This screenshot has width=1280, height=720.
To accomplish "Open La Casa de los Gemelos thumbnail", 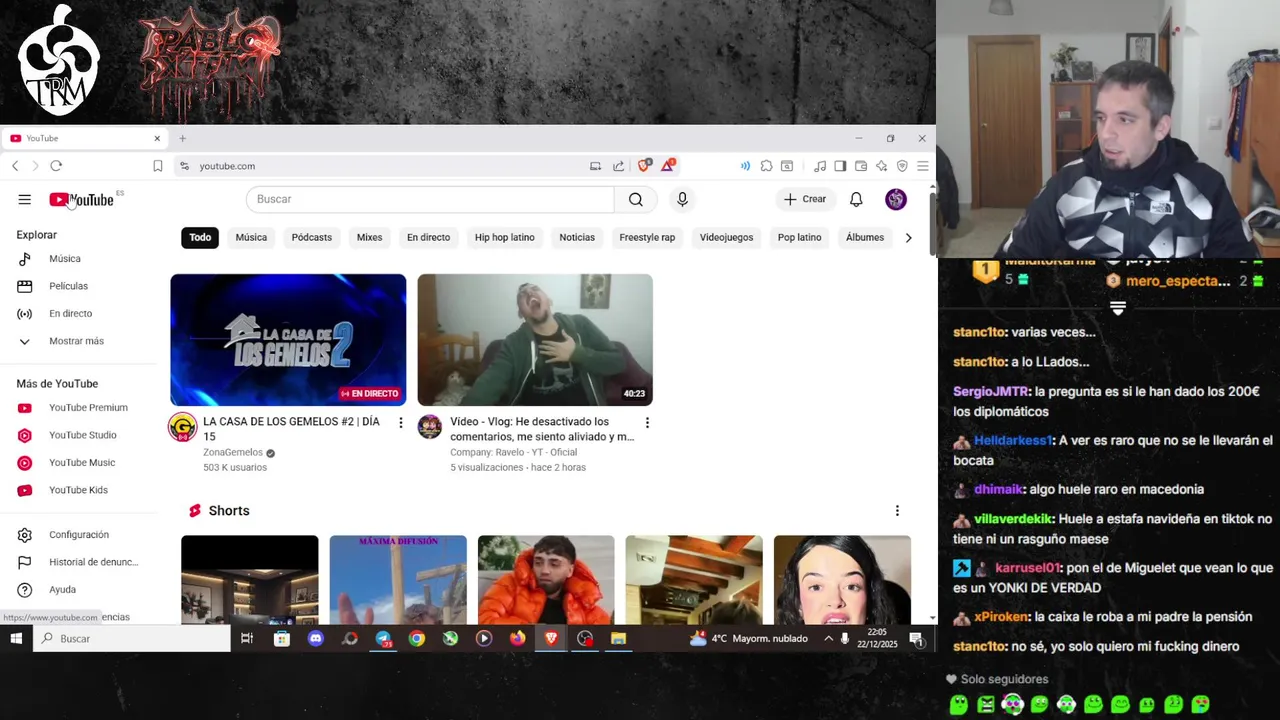I will point(288,340).
